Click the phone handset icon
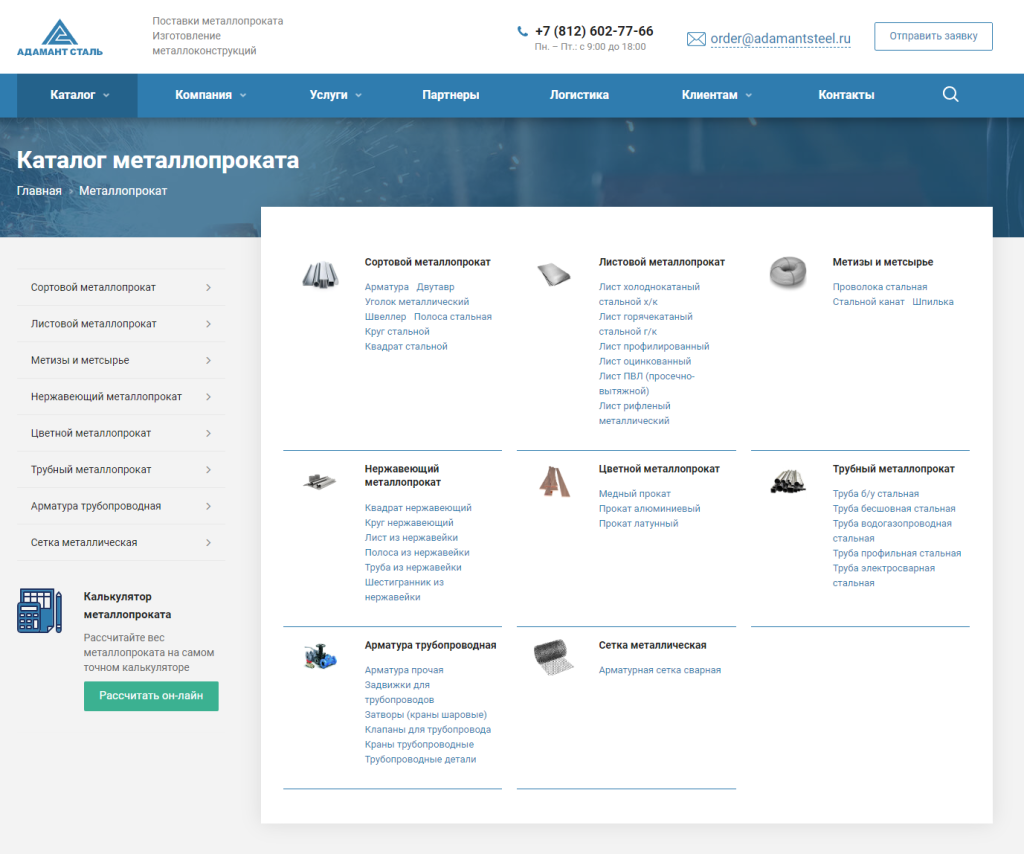This screenshot has height=854, width=1024. click(522, 31)
